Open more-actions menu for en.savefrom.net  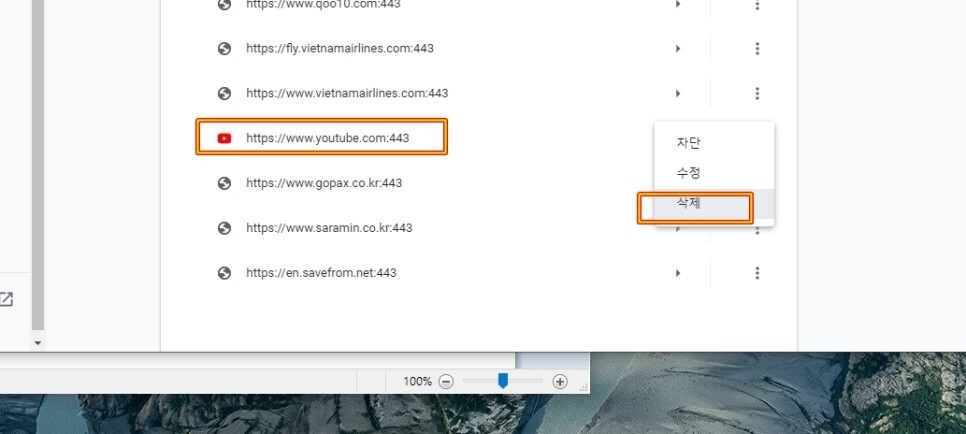tap(757, 272)
